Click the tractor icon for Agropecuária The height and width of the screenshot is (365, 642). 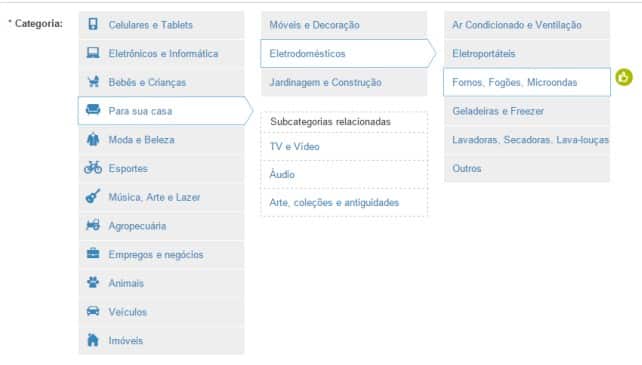coord(93,225)
